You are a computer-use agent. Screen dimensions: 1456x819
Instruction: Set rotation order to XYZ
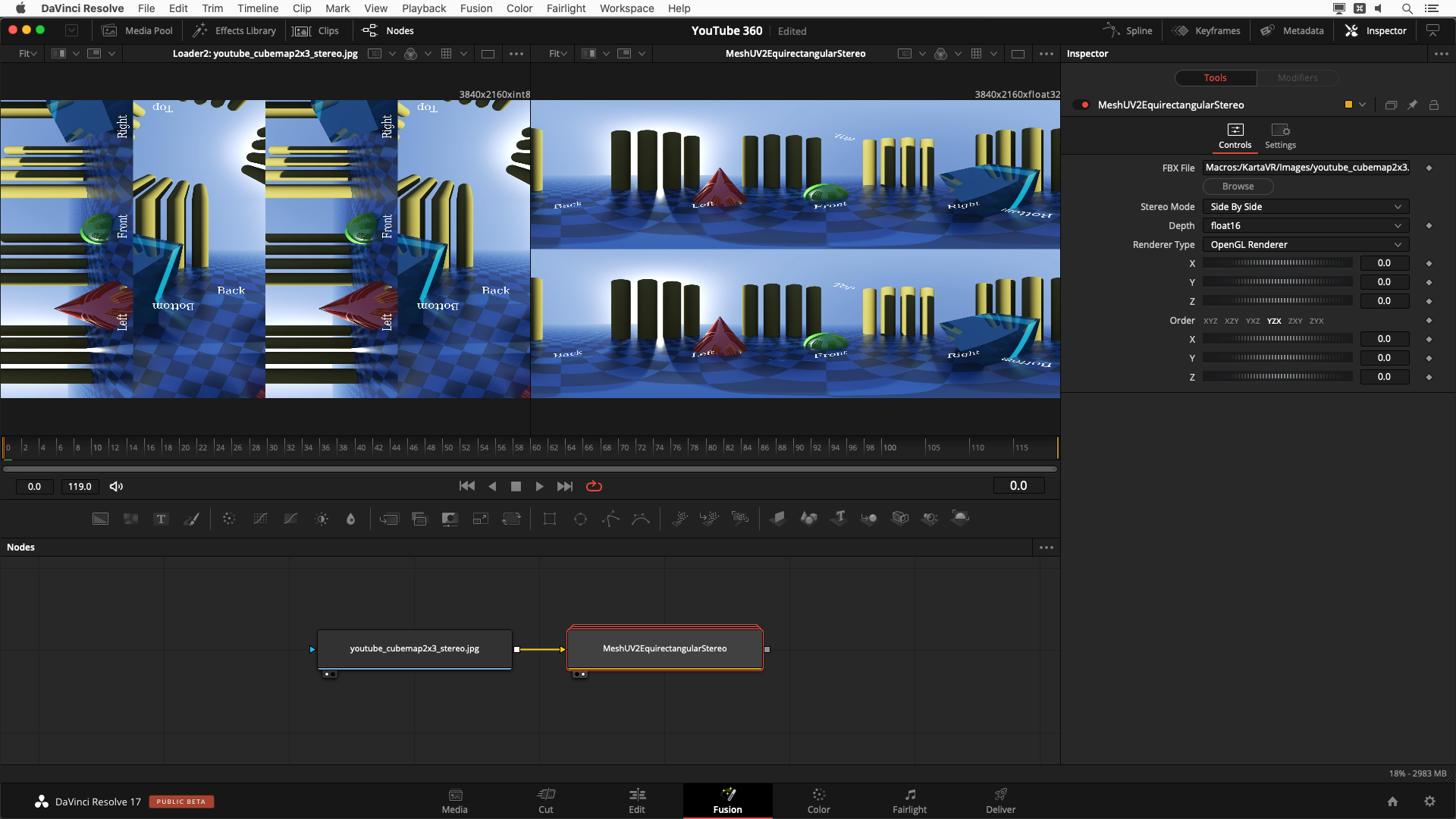tap(1210, 321)
